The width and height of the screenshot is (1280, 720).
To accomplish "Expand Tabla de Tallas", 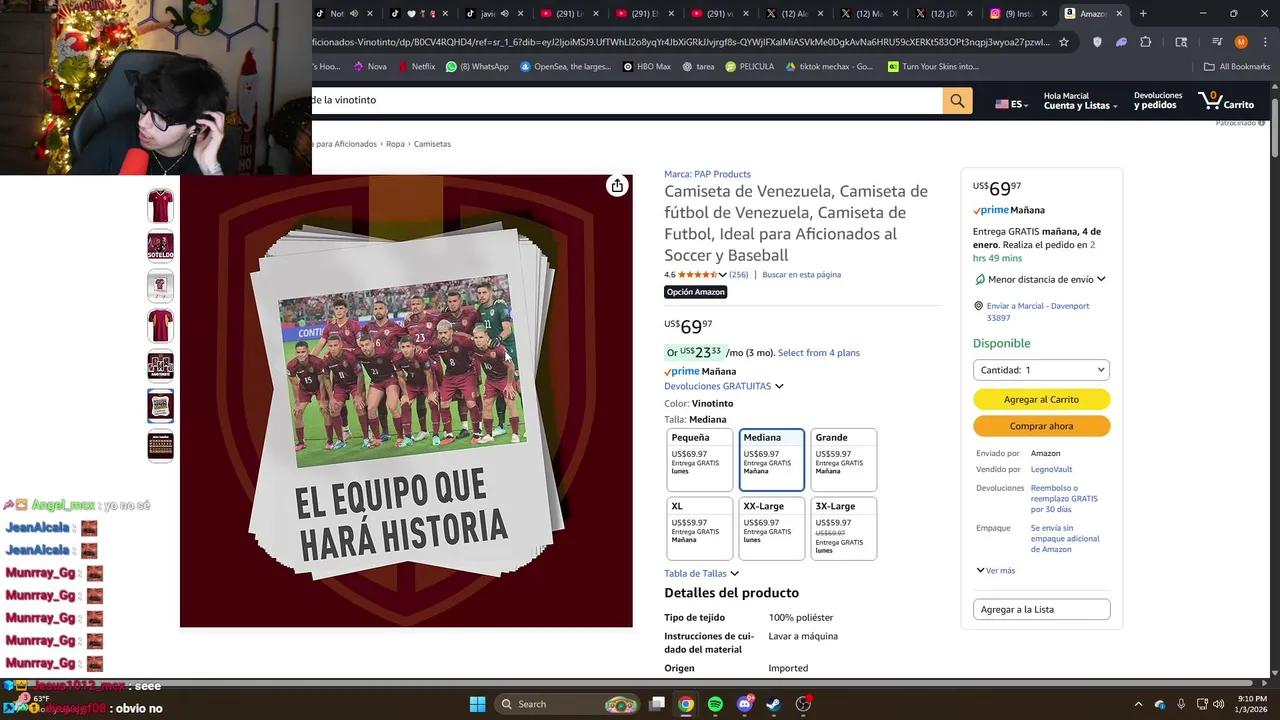I will (x=701, y=574).
